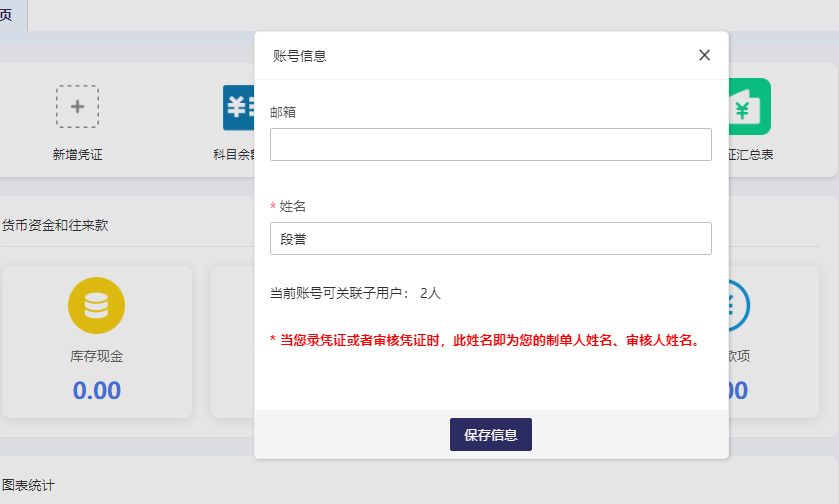Viewport: 839px width, 504px height.
Task: Select the yellow 库存现金 coins icon
Action: (x=96, y=306)
